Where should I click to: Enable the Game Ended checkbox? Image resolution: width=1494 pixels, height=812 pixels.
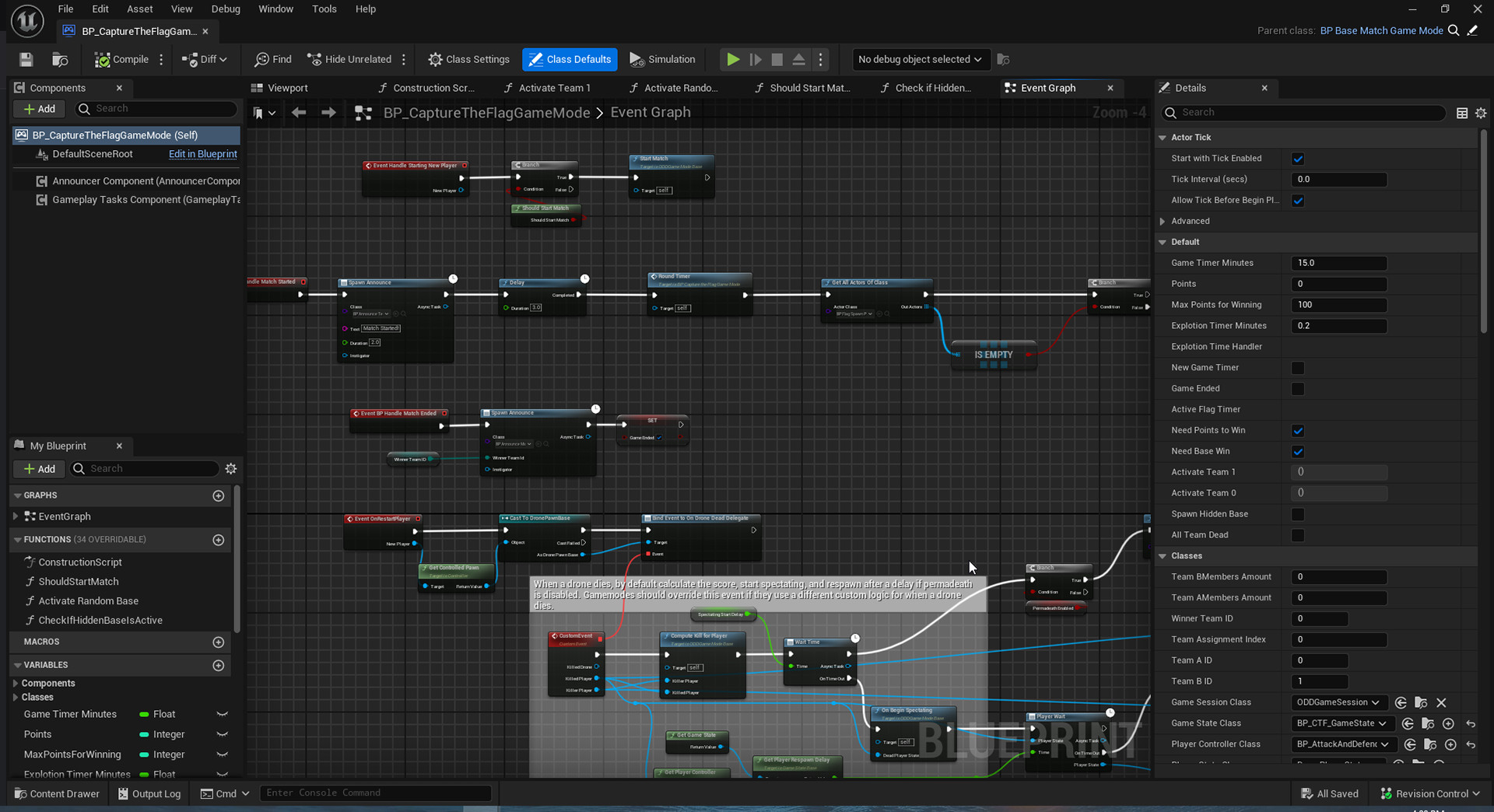tap(1298, 389)
